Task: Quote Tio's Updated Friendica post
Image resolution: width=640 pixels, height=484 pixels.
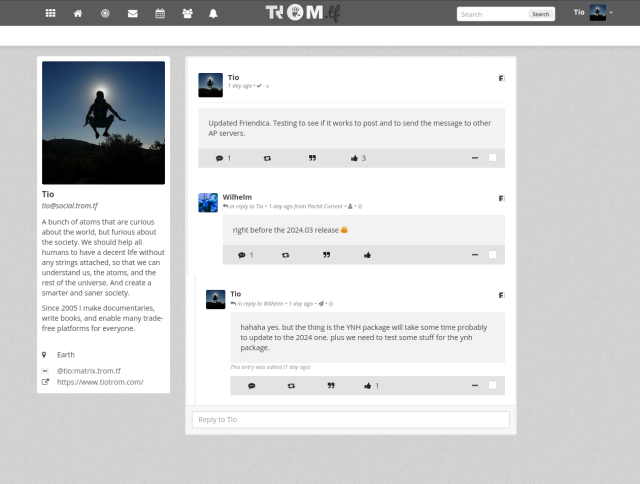Action: click(312, 158)
